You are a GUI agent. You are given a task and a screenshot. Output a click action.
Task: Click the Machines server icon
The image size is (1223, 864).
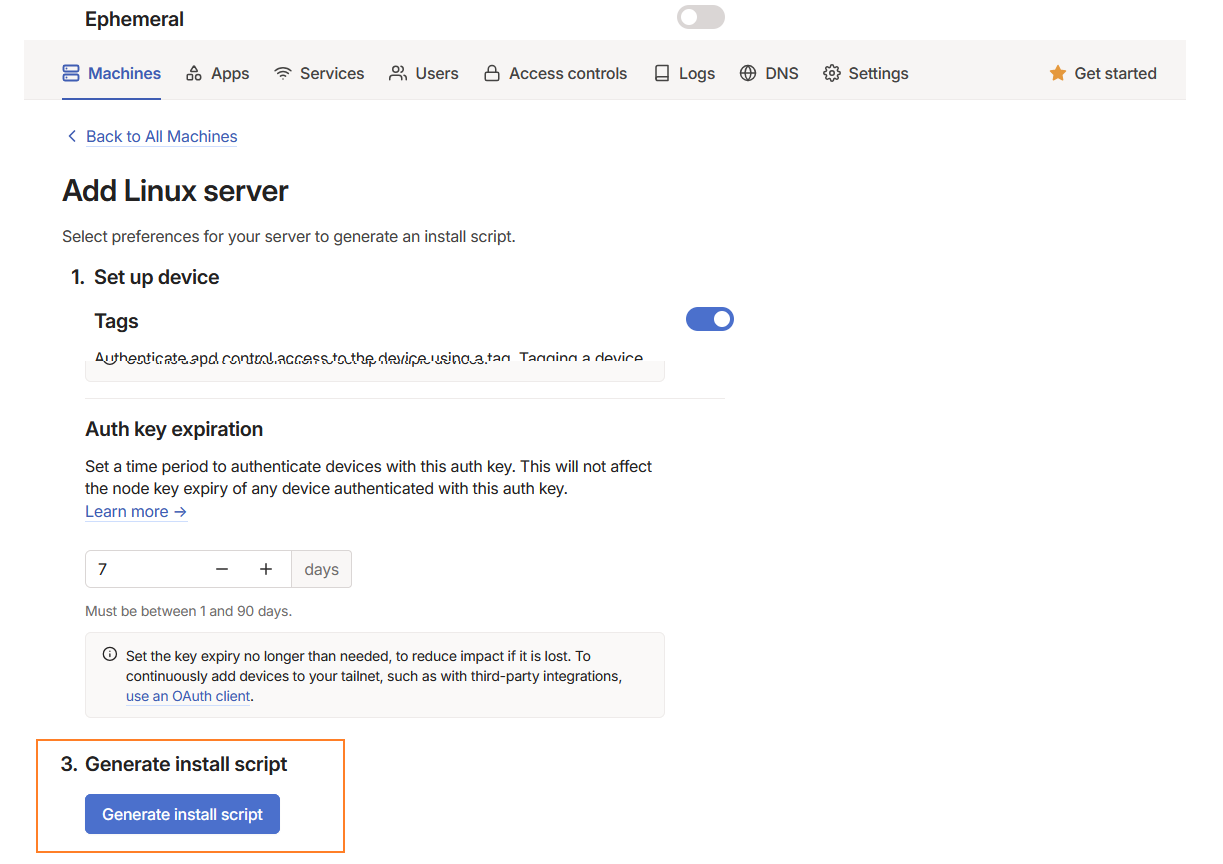click(71, 73)
